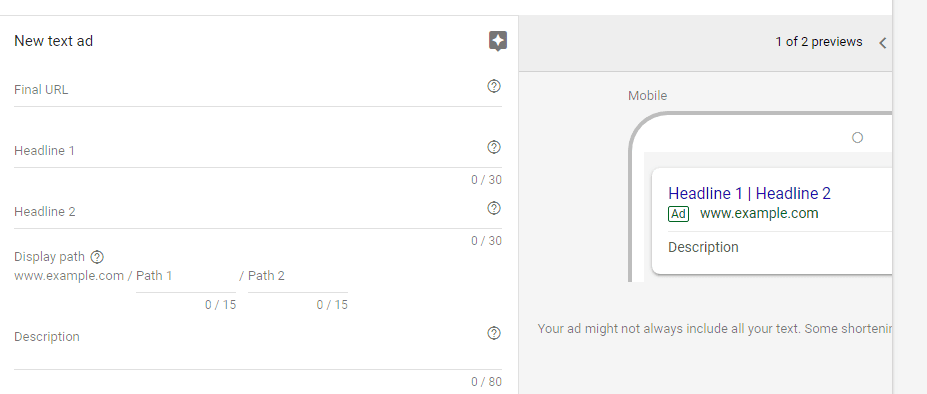Click the New text ad heading
This screenshot has width=927, height=394.
click(x=53, y=41)
